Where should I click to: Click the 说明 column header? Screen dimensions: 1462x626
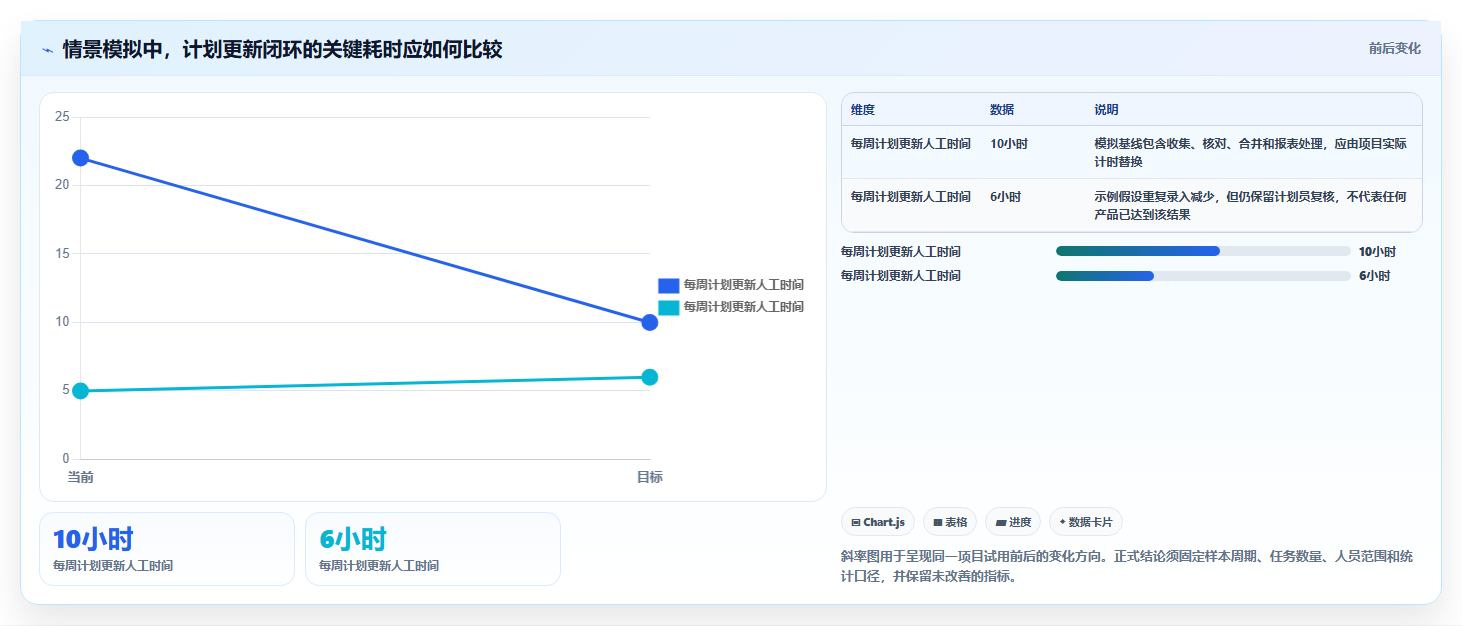[x=1106, y=110]
